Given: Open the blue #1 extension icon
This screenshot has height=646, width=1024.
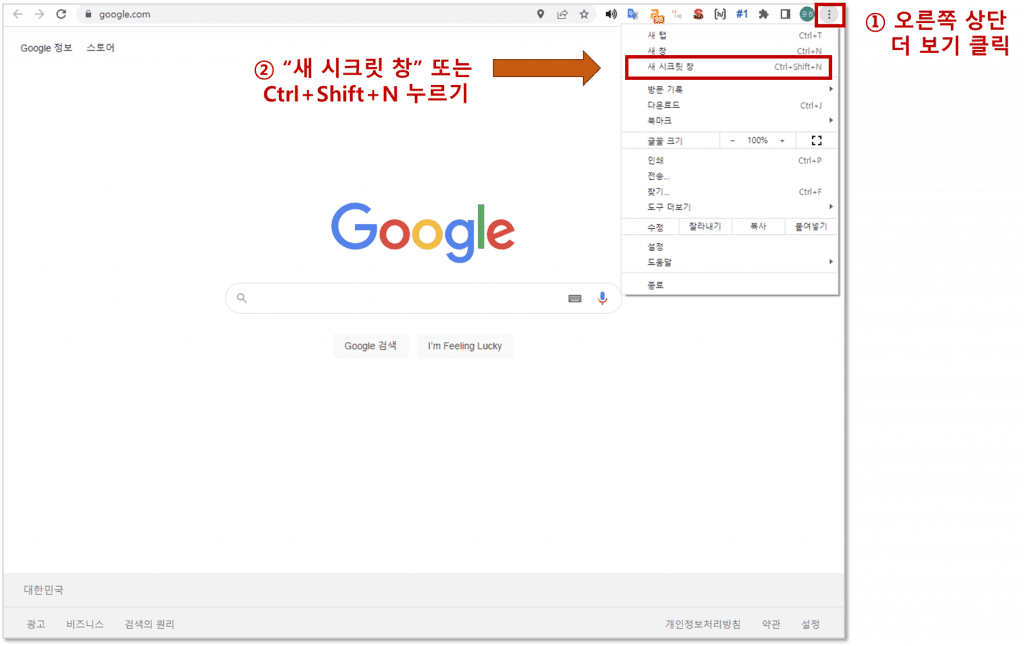Looking at the screenshot, I should (742, 14).
